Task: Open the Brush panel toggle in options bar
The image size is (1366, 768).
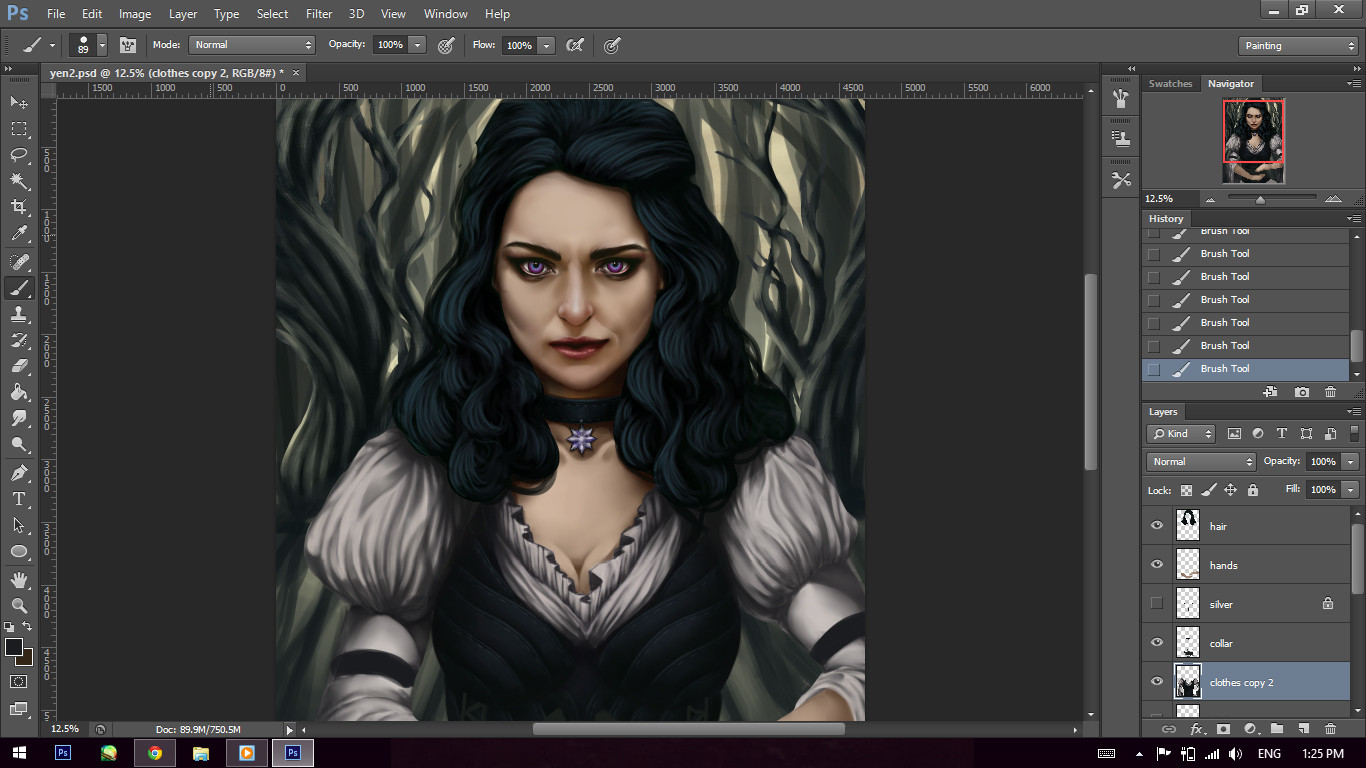Action: (128, 45)
